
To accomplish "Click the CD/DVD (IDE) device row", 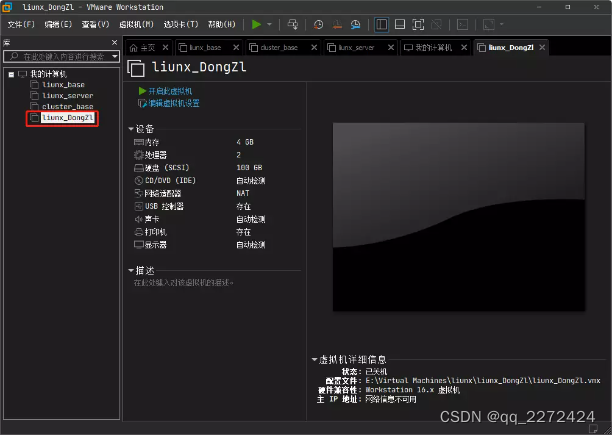I will coord(200,181).
